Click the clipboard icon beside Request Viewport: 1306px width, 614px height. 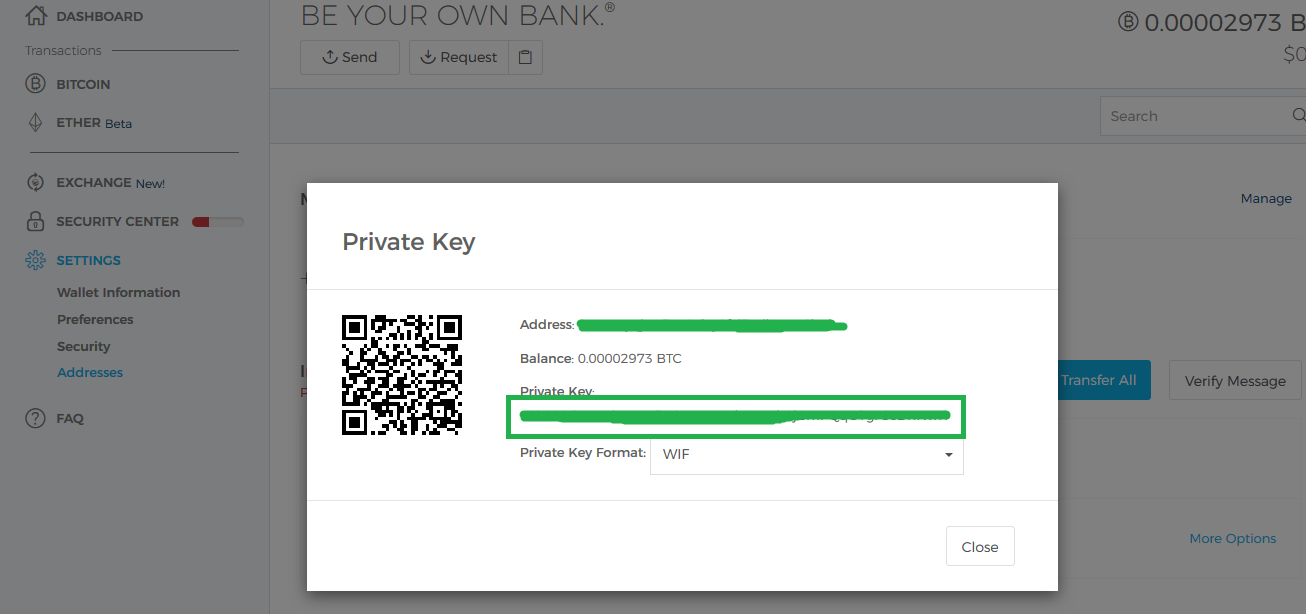tap(525, 57)
